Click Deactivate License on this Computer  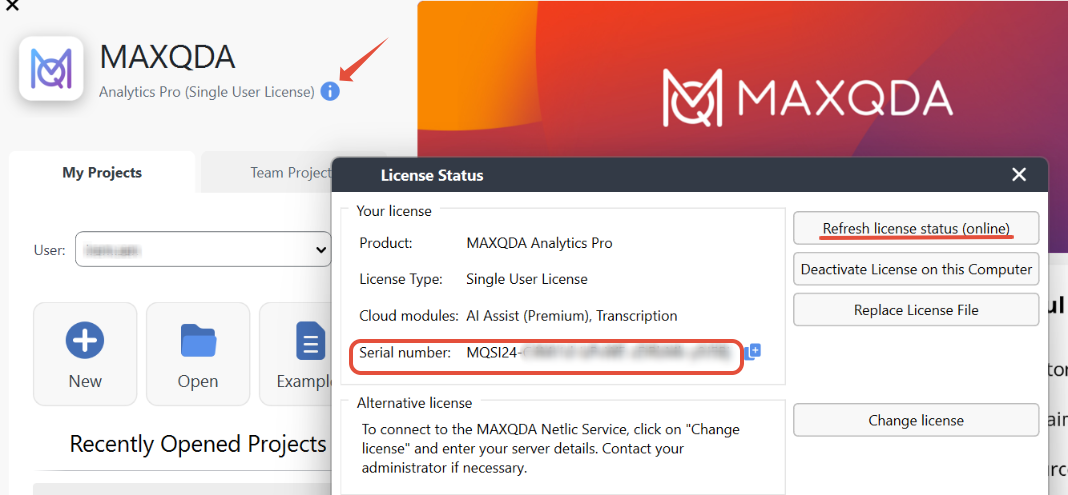[916, 269]
